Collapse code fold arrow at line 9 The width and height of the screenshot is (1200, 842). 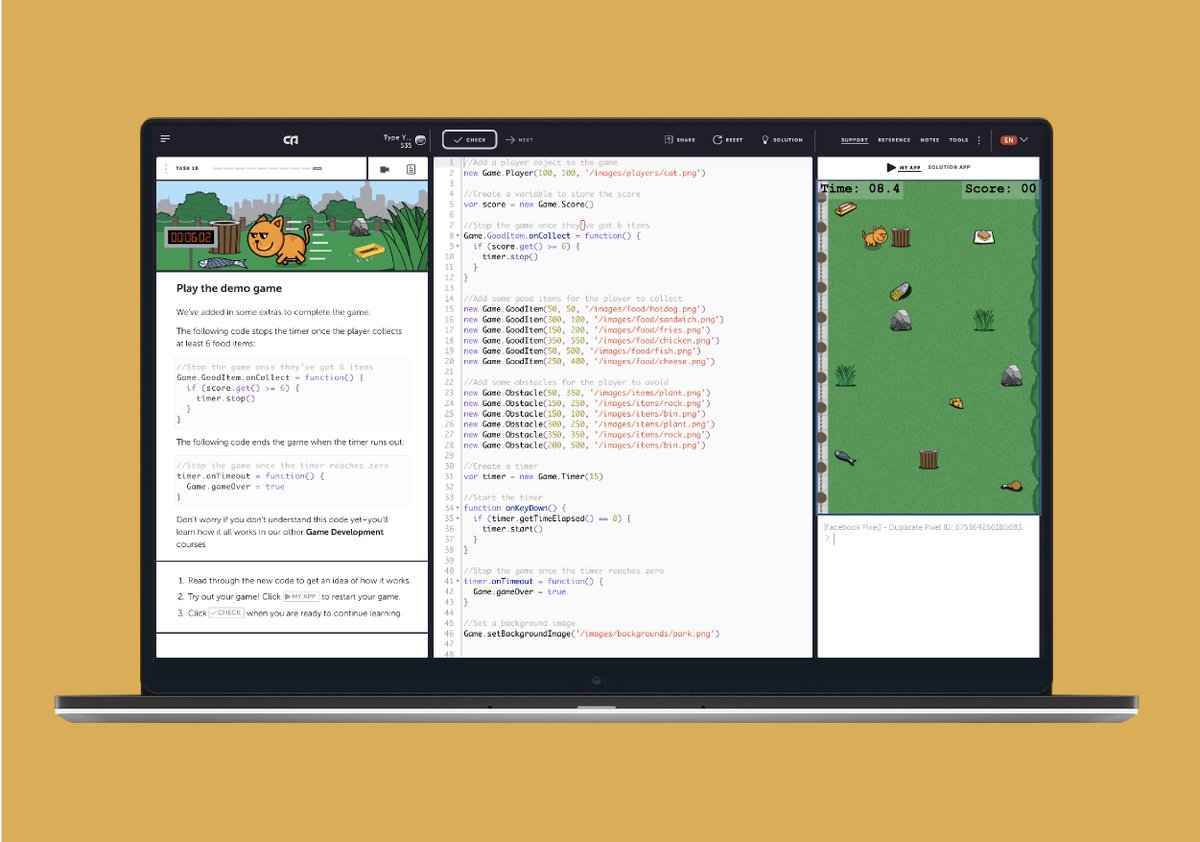coord(458,246)
